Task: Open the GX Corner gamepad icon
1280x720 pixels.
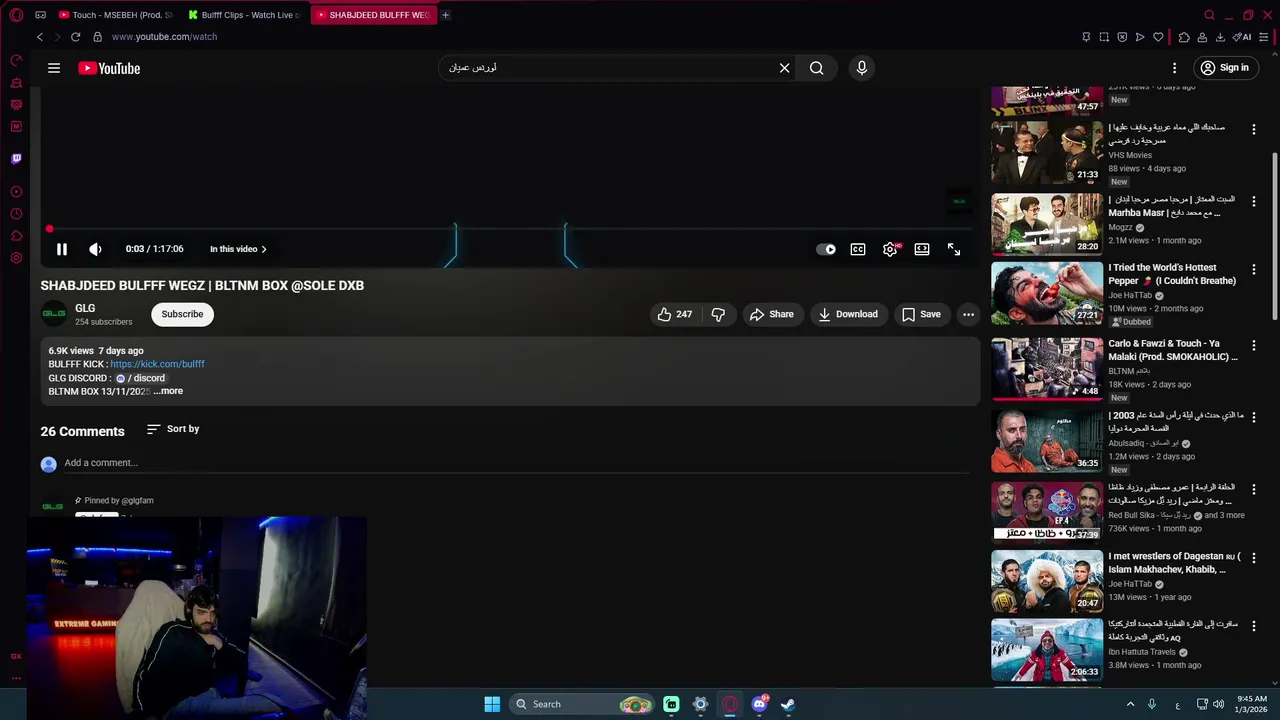Action: 40,15
